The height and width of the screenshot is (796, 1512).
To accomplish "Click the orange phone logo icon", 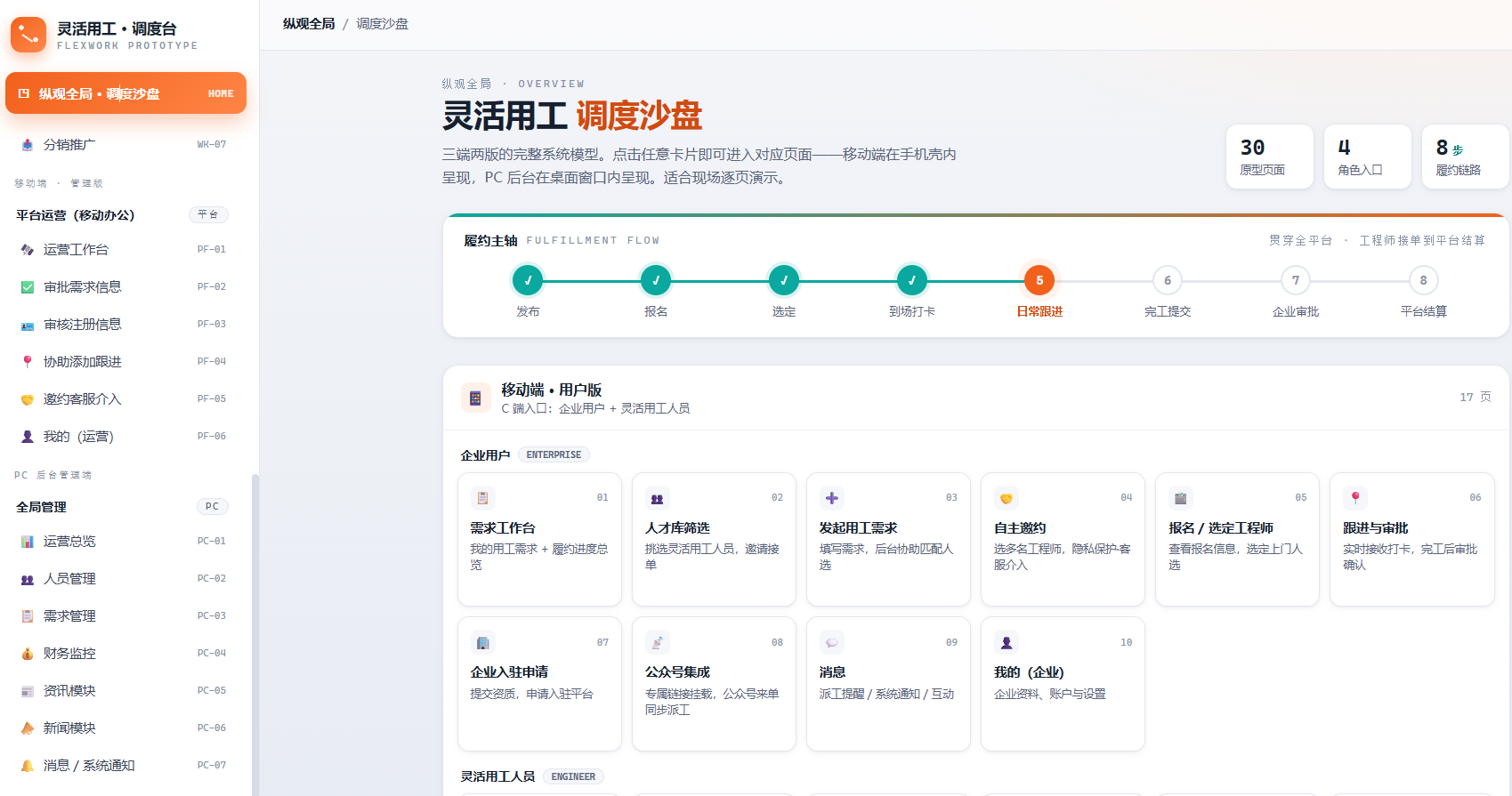I will (x=28, y=35).
